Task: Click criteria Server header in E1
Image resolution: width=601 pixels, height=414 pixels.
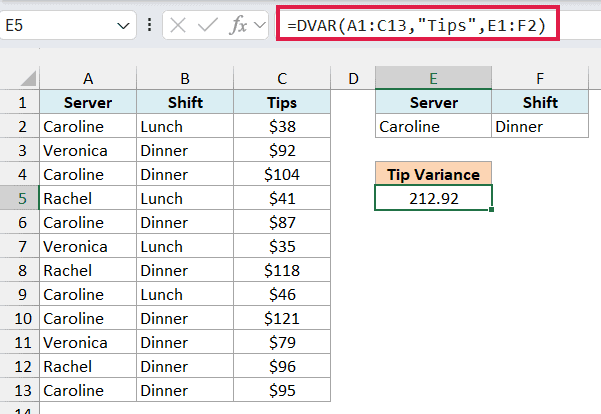Action: tap(434, 102)
